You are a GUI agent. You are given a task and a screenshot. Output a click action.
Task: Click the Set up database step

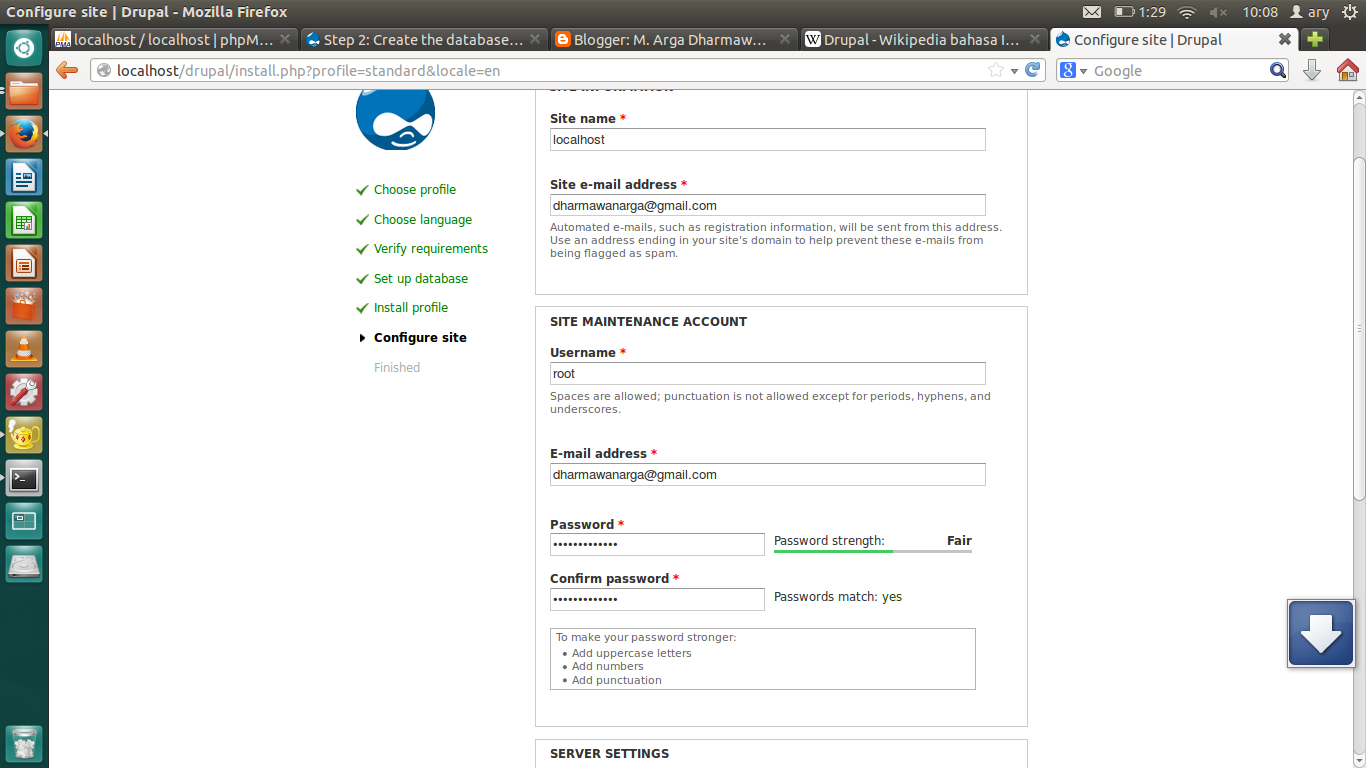click(x=421, y=279)
